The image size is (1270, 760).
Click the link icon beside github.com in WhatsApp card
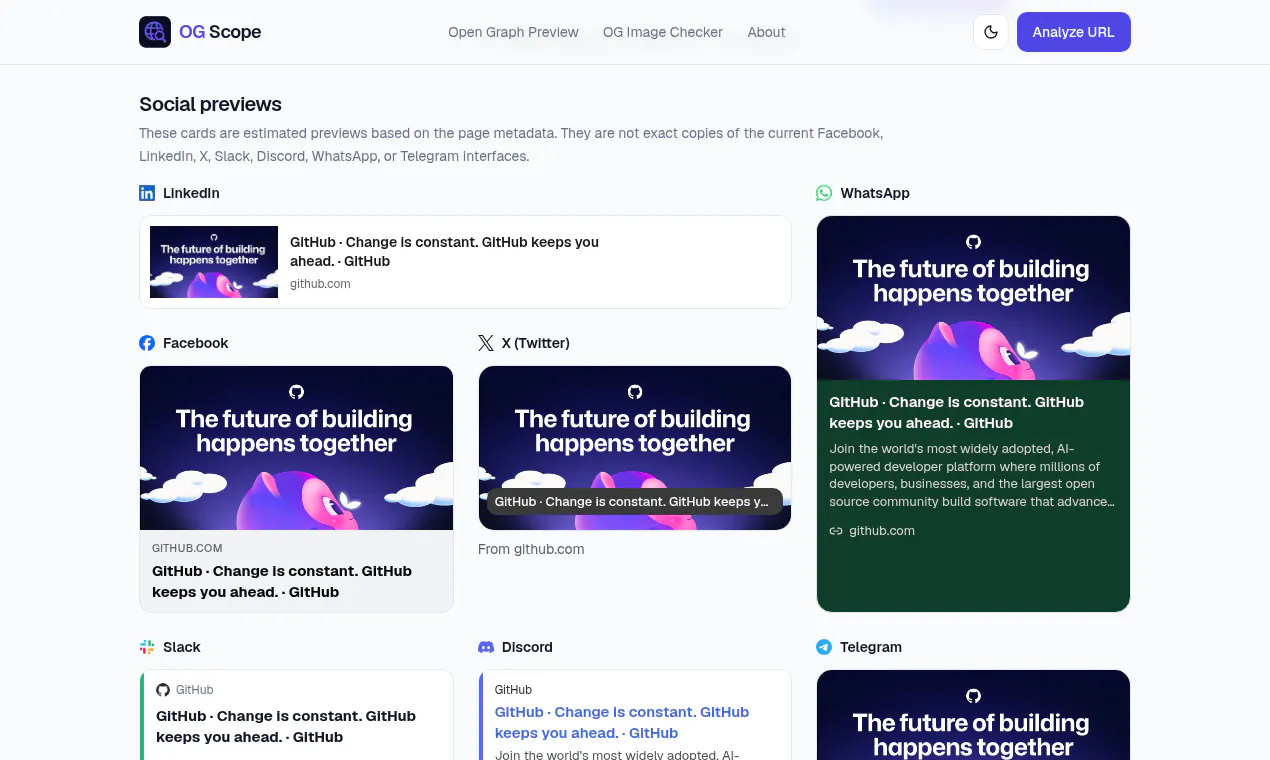click(x=836, y=531)
